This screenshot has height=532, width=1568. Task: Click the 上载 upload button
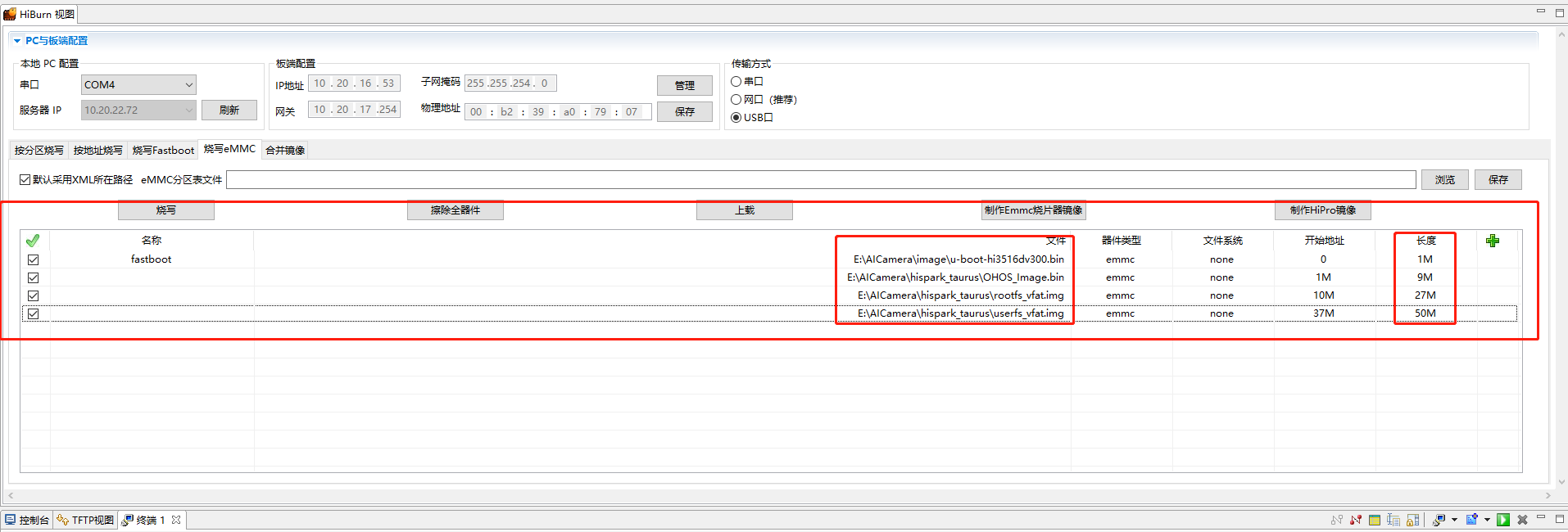pos(745,210)
